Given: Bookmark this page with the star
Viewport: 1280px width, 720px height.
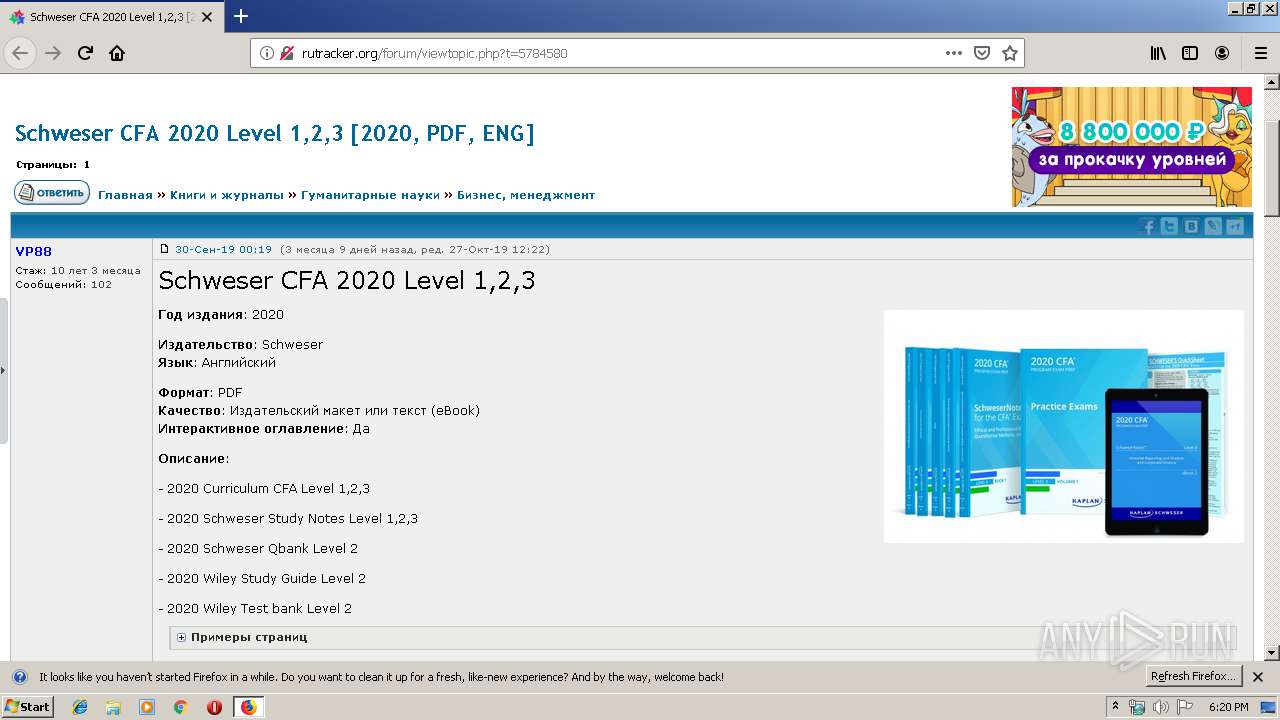Looking at the screenshot, I should coord(1010,53).
